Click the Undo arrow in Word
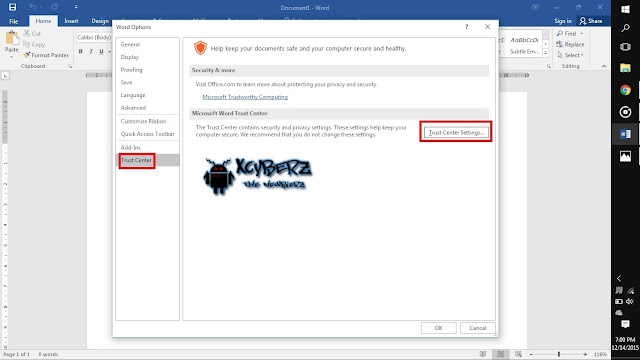This screenshot has height=360, width=640. click(x=33, y=7)
